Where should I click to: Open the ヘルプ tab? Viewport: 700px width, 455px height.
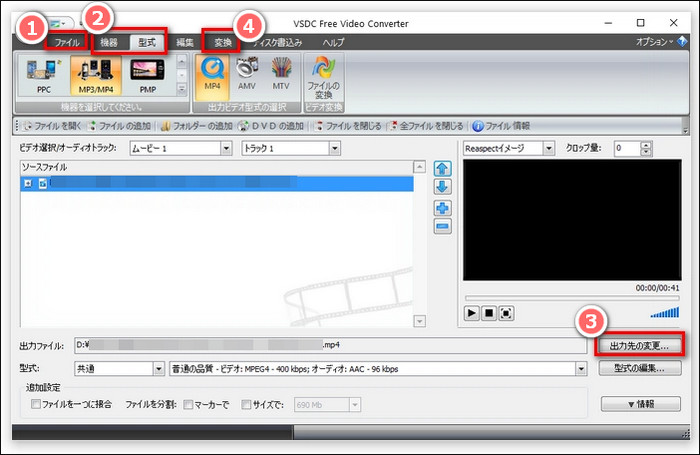(x=333, y=42)
